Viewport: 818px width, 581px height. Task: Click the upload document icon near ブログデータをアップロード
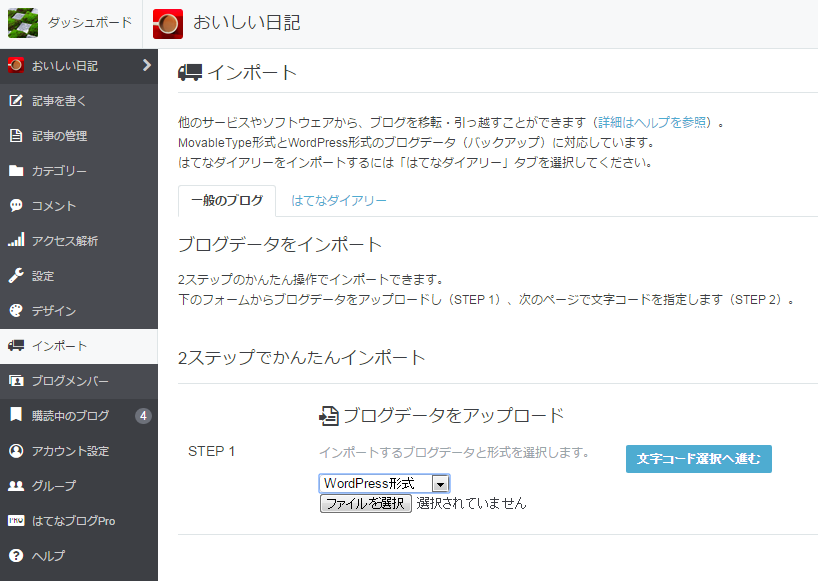click(329, 416)
